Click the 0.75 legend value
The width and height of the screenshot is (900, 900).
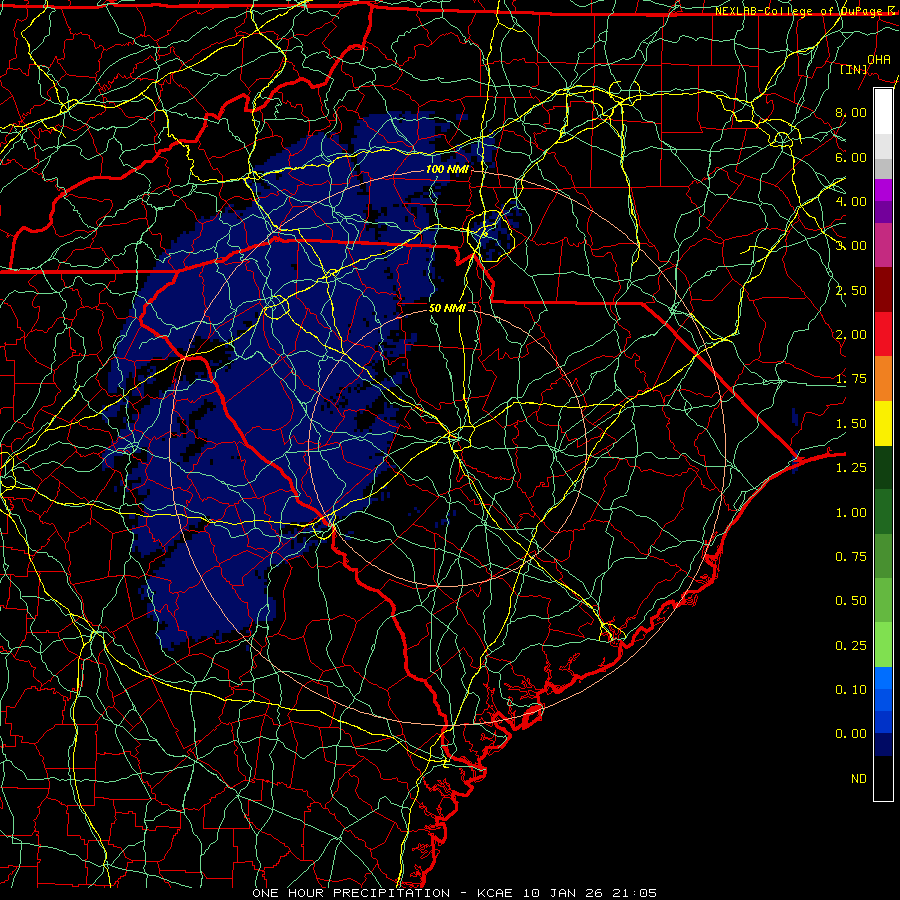click(851, 557)
